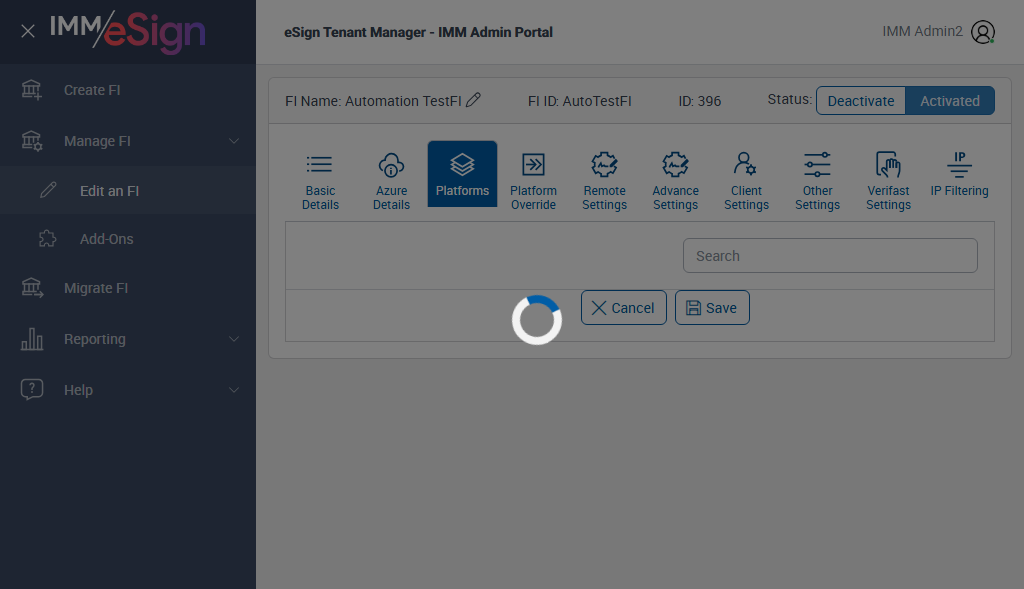Image resolution: width=1024 pixels, height=589 pixels.
Task: Open the IP Filtering tab
Action: pos(959,174)
